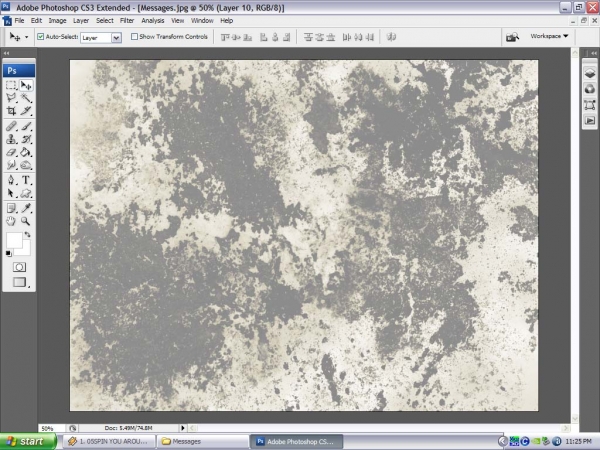Select the Lasso tool
Screen dimensions: 600x450
point(11,98)
